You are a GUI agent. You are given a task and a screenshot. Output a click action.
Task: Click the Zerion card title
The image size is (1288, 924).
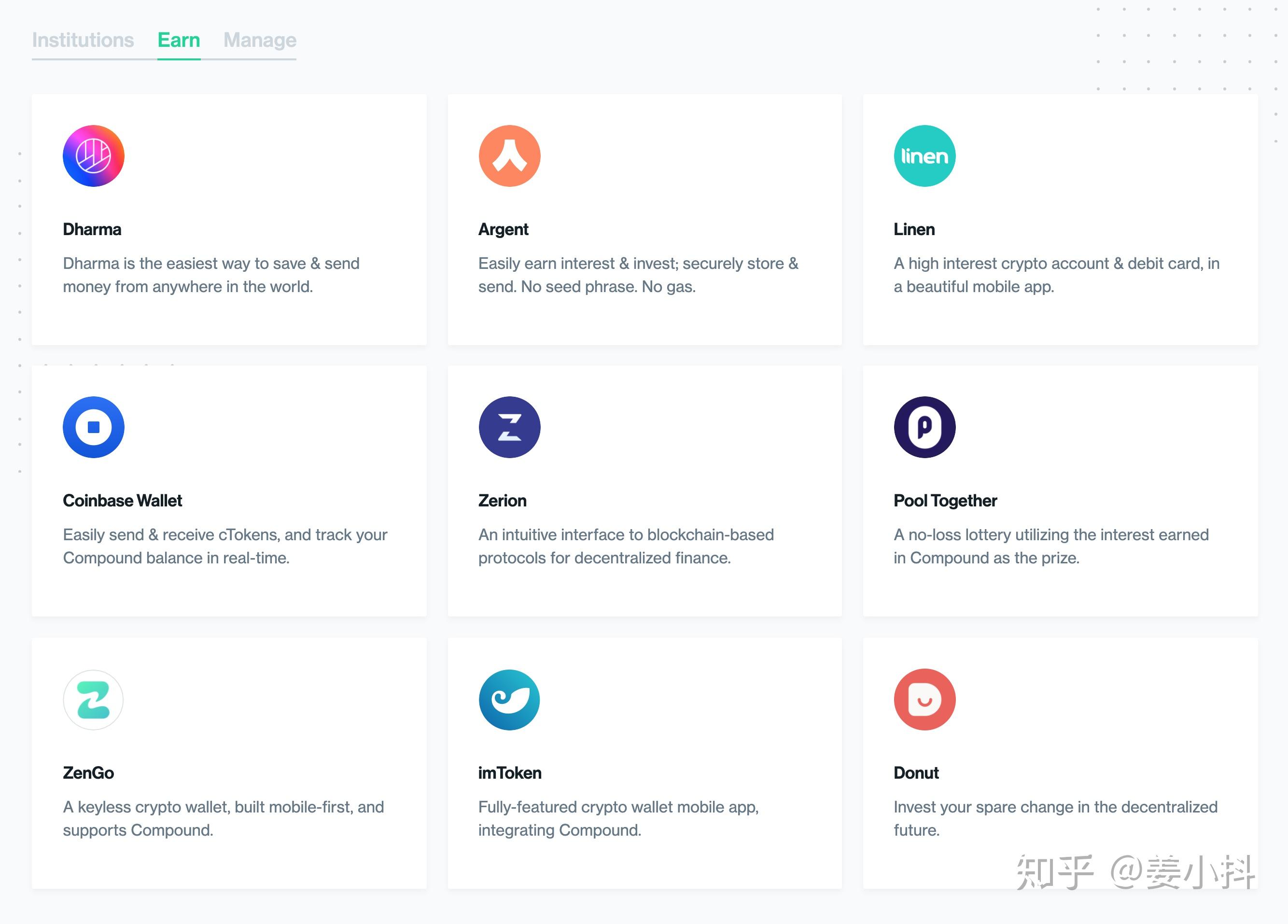(502, 501)
